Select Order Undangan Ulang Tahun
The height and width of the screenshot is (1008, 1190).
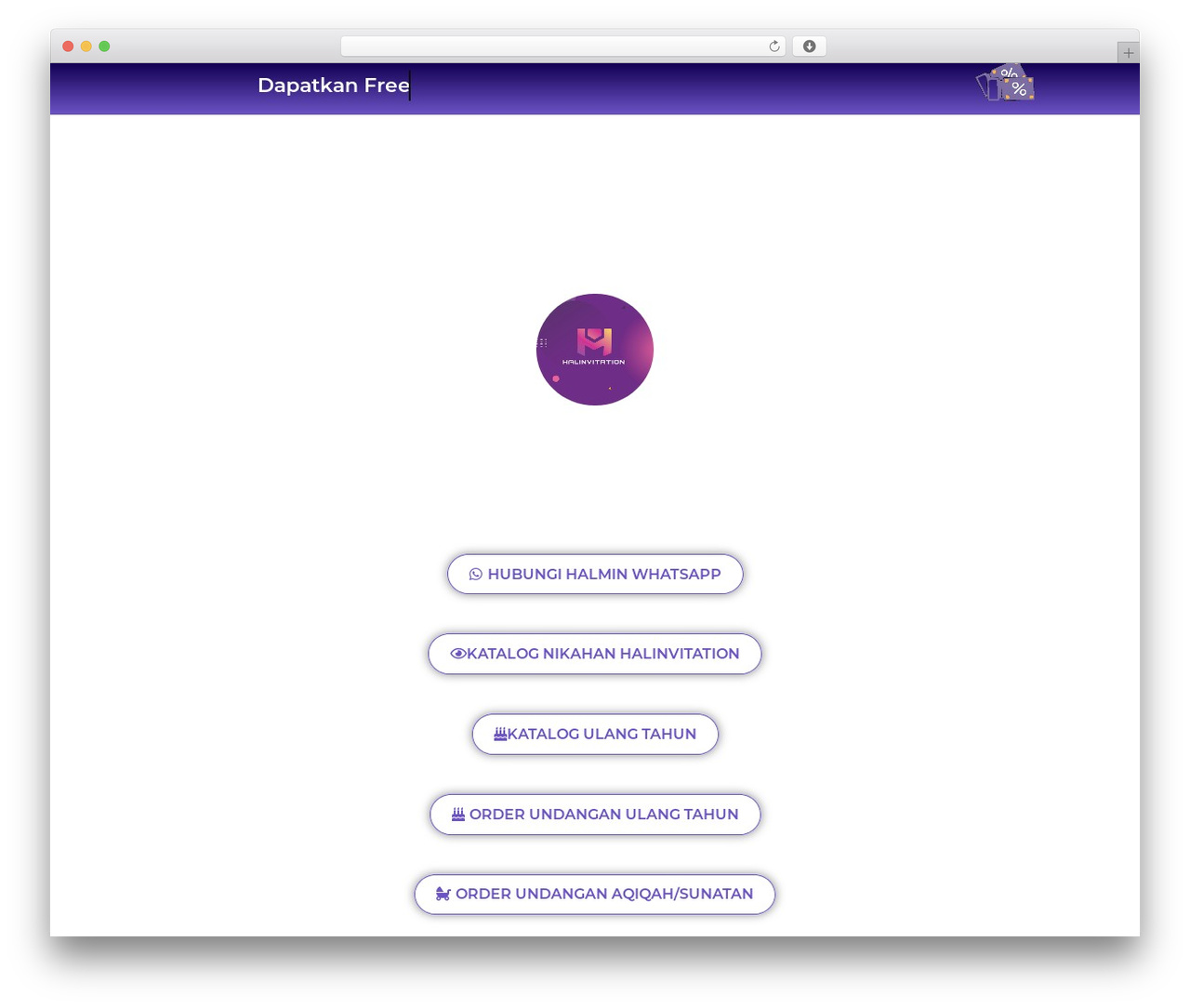click(595, 814)
